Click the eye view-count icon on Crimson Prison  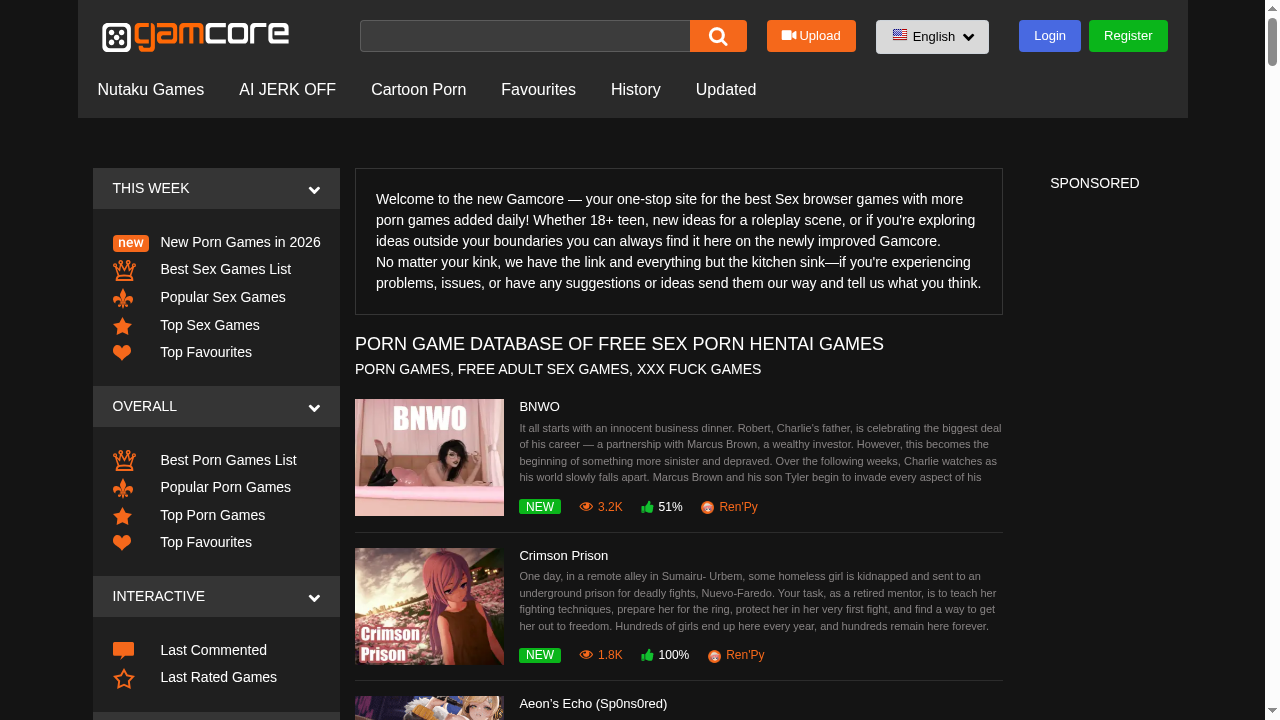click(x=587, y=655)
